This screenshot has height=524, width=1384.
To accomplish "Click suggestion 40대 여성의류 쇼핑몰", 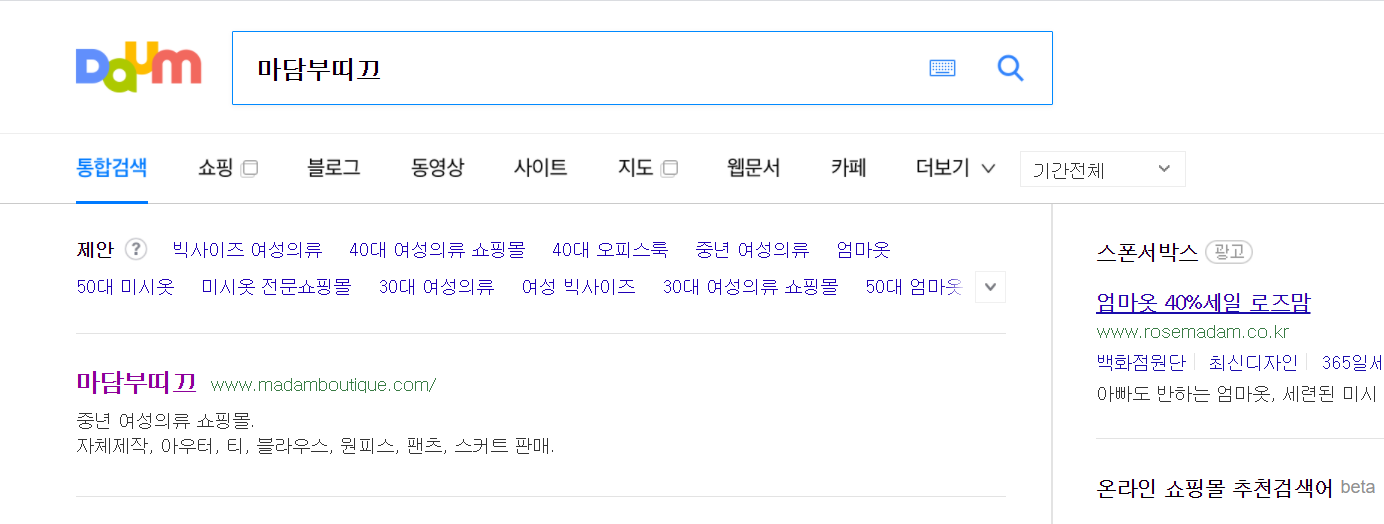I will point(437,250).
